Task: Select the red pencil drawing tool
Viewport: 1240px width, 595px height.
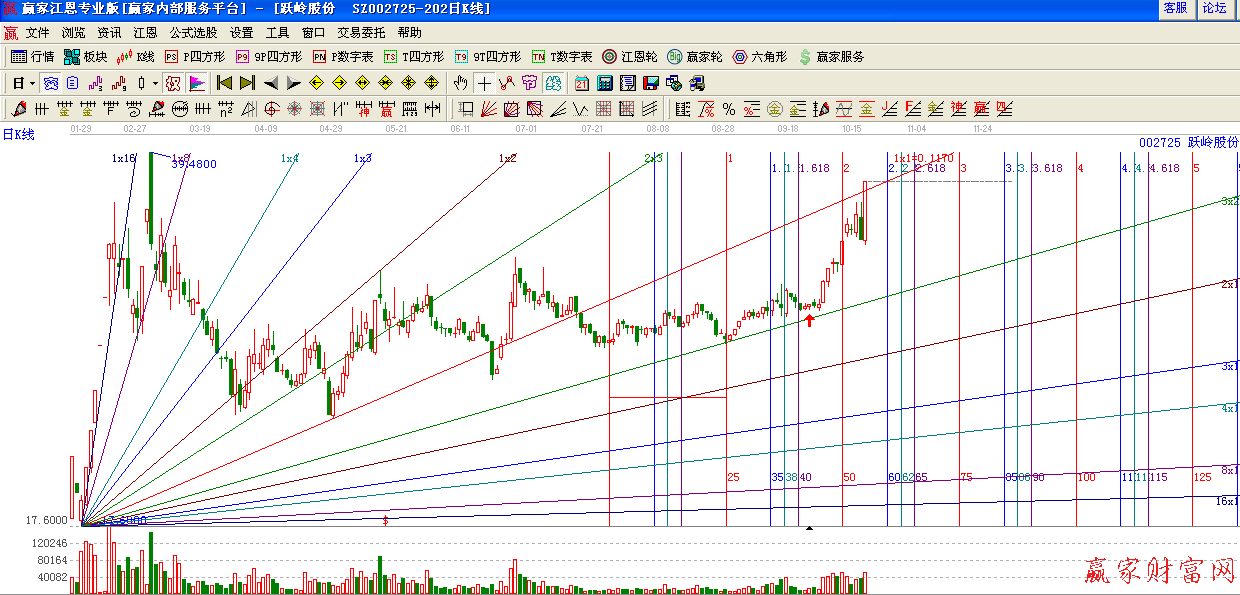Action: pos(18,109)
